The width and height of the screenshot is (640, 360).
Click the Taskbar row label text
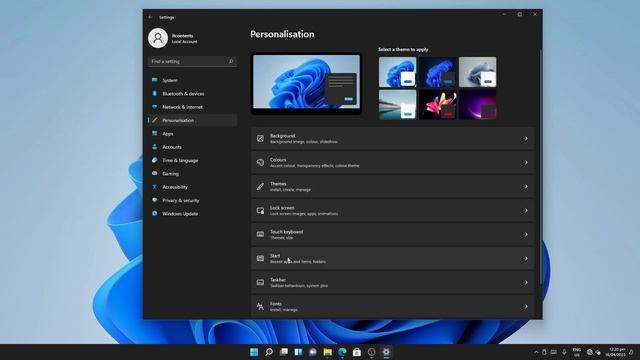click(x=278, y=280)
